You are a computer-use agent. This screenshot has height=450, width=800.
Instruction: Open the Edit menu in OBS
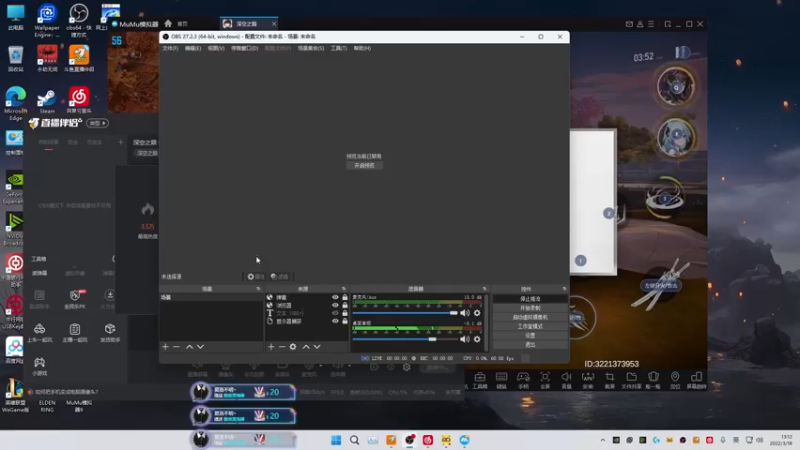pos(193,48)
